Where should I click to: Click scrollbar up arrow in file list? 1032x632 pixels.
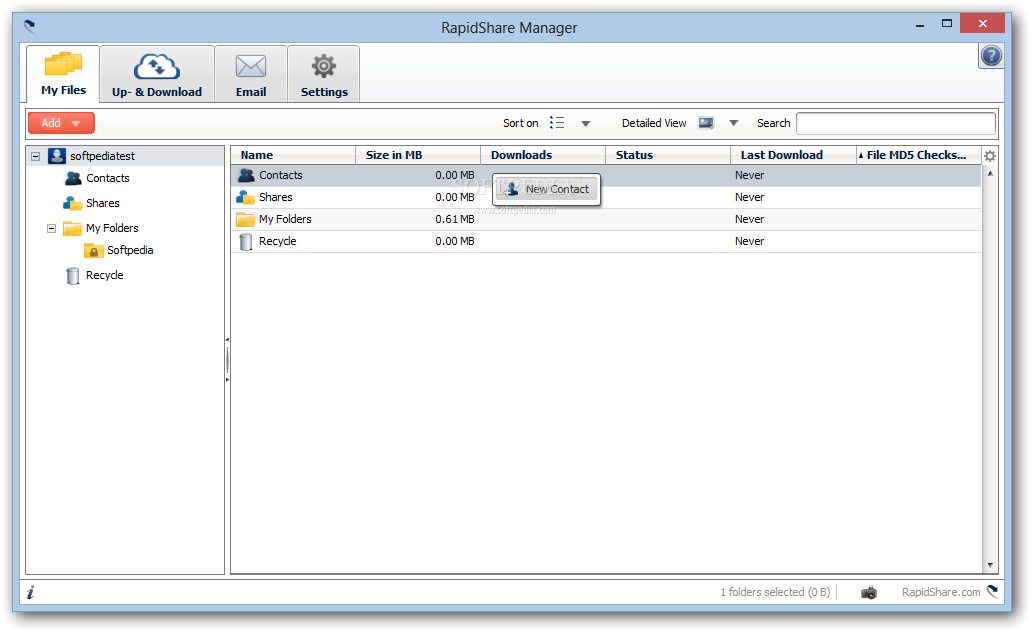coord(990,173)
